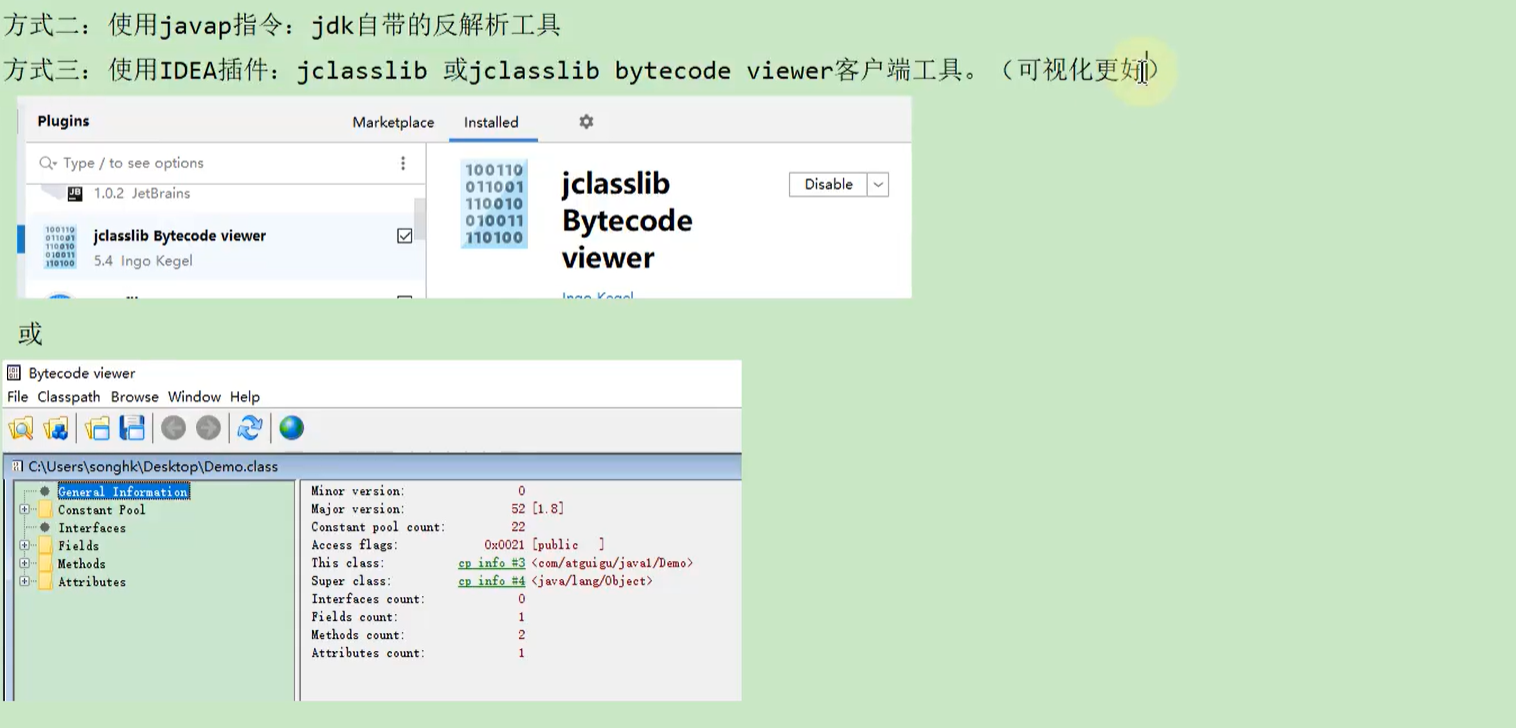This screenshot has height=728, width=1516.
Task: Click the Major version value 52 [1.8]
Action: 537,509
